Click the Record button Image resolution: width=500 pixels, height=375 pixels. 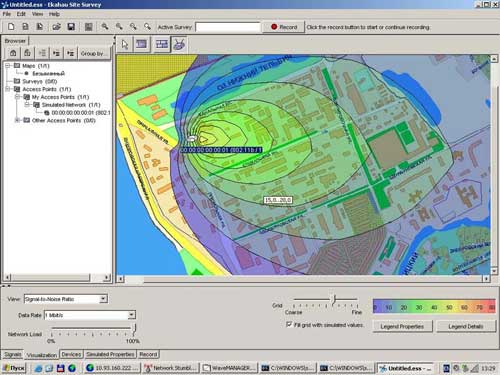click(x=284, y=27)
